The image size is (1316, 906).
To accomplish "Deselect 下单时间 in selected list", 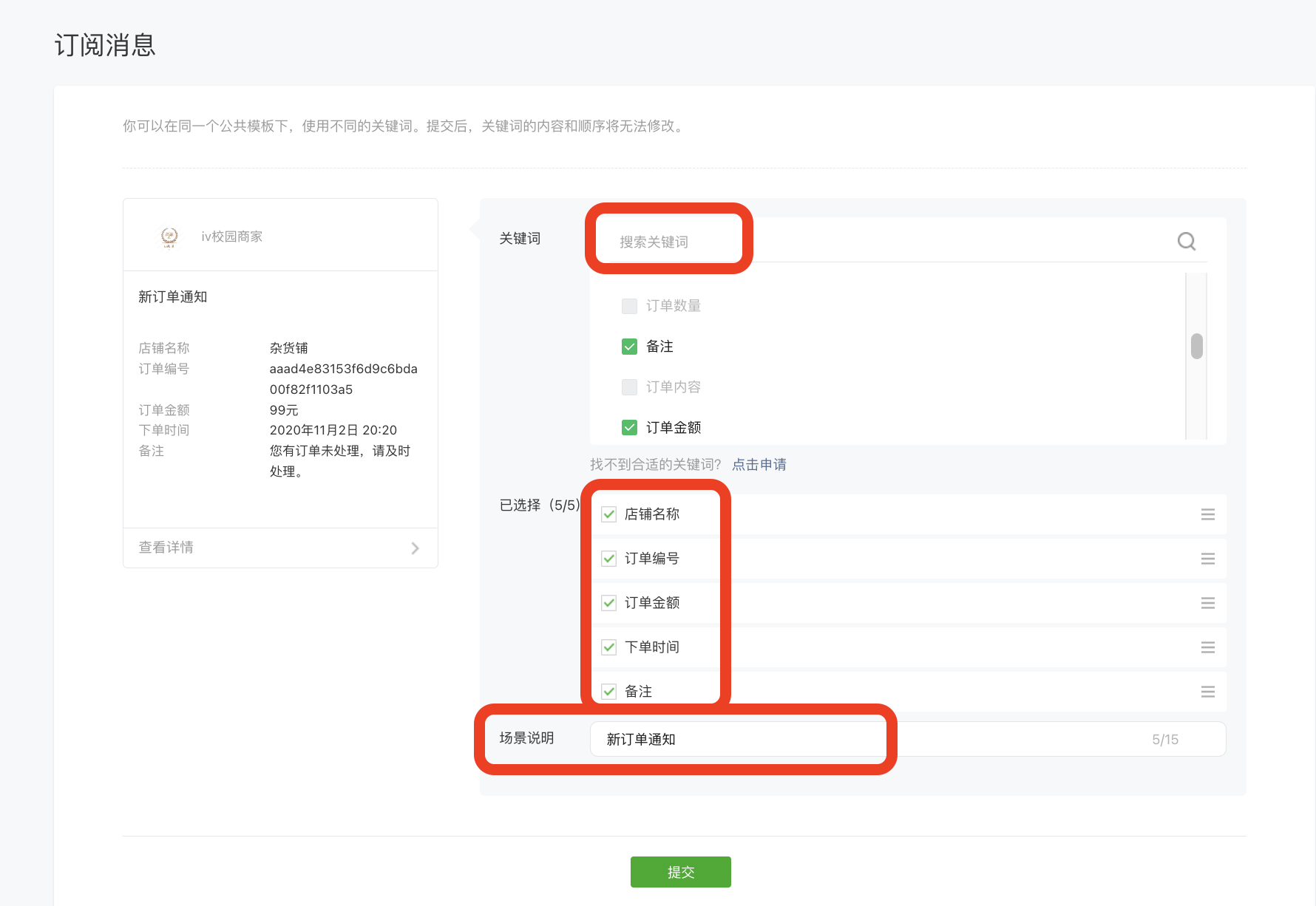I will 608,647.
